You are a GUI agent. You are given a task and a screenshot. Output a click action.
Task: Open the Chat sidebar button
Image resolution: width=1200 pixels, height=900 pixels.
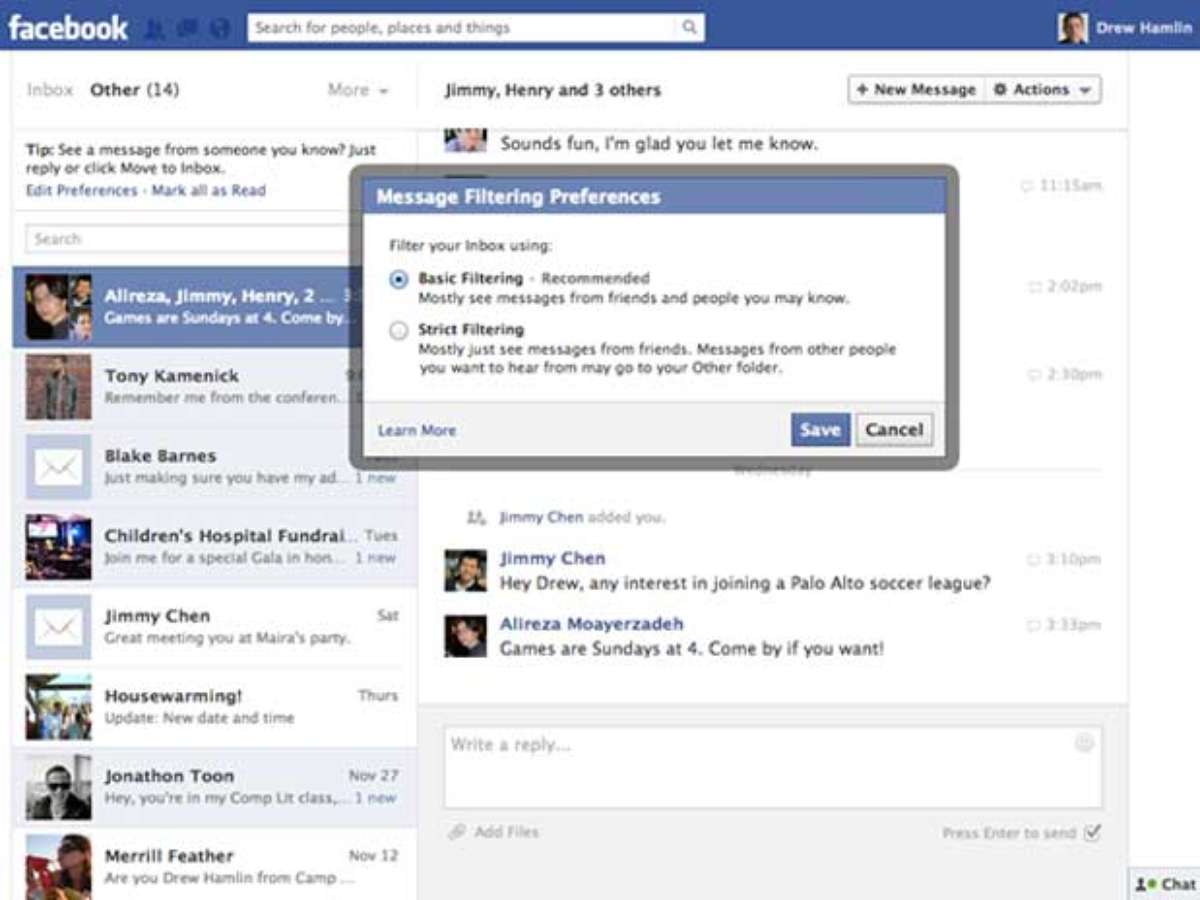coord(1165,884)
